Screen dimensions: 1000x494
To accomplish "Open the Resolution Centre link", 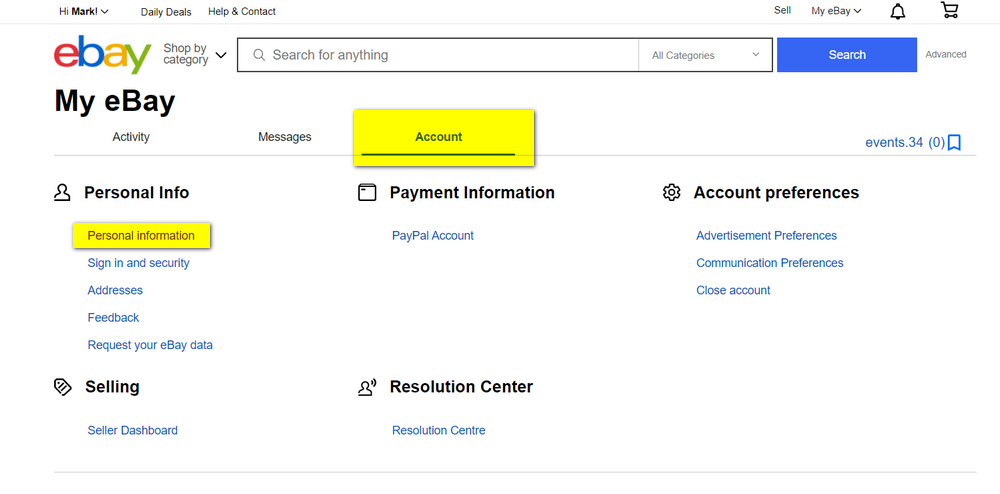I will (x=438, y=431).
